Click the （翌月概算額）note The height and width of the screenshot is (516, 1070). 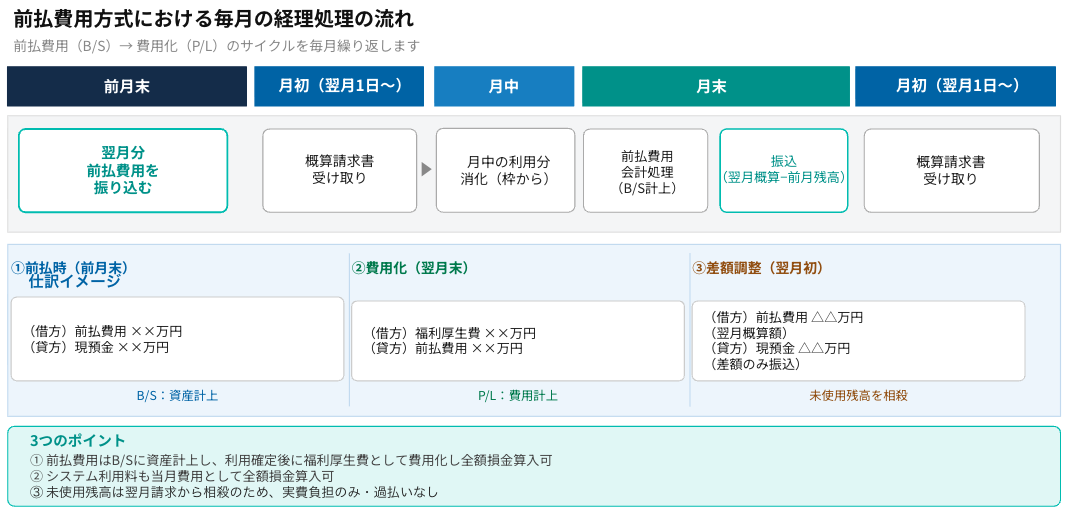click(x=747, y=333)
